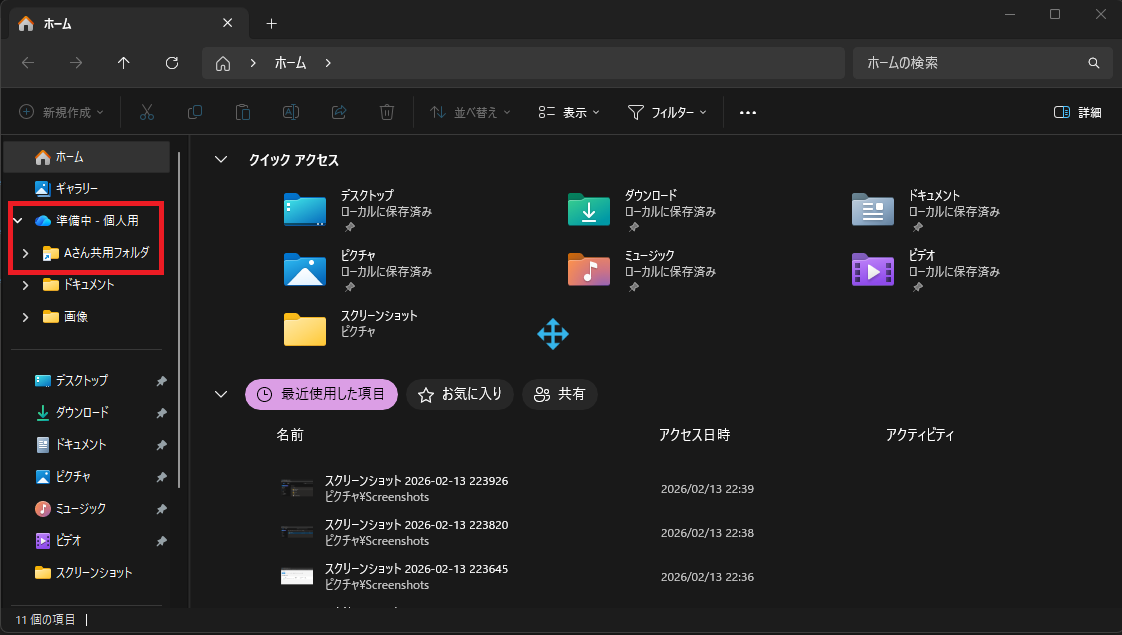Open the 表示 view menu
Image resolution: width=1122 pixels, height=635 pixels.
(x=568, y=113)
